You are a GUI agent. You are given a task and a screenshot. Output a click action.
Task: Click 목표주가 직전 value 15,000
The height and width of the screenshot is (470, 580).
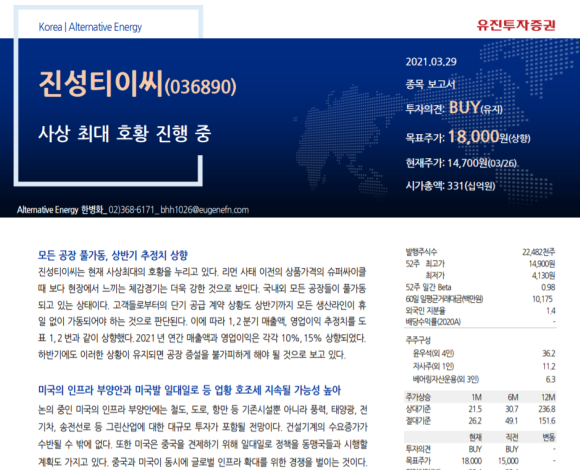pos(508,461)
